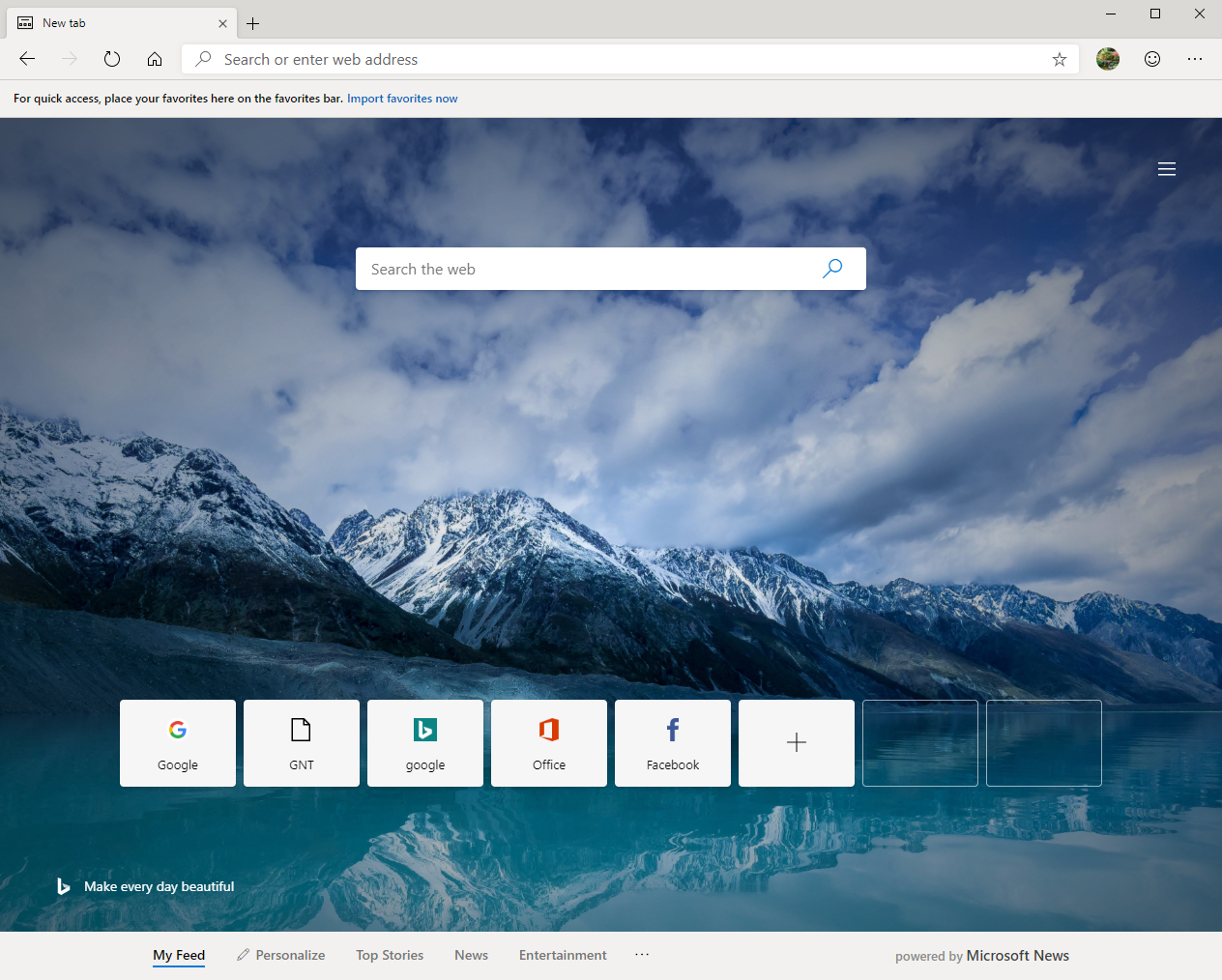Open the Settings and more menu
This screenshot has width=1222, height=980.
[x=1195, y=59]
